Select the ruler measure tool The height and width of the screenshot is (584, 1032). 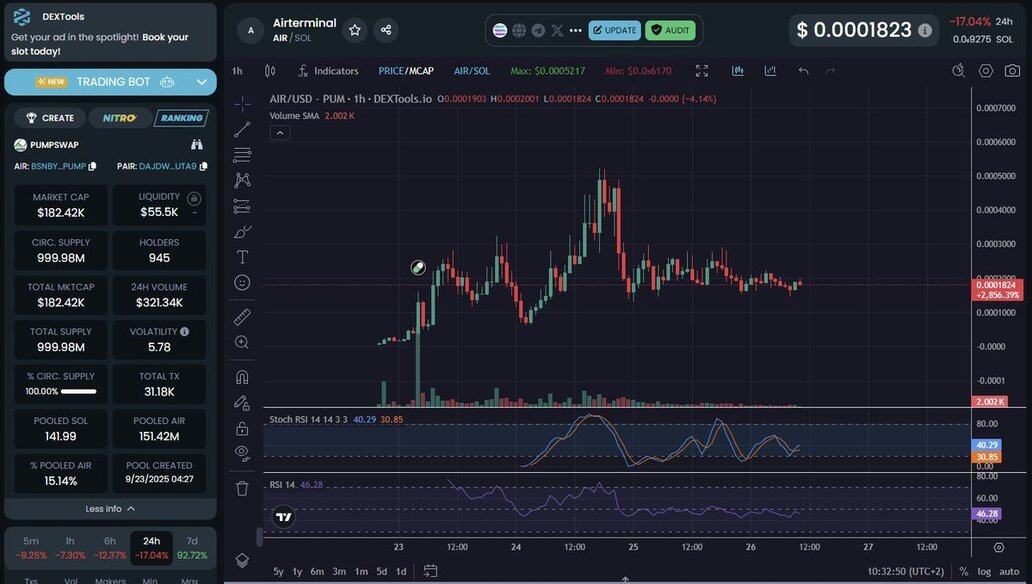click(242, 317)
